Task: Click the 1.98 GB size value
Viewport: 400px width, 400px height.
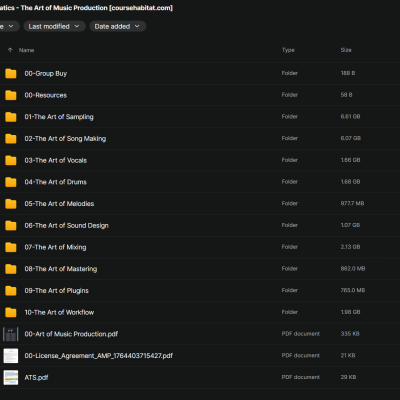Action: (350, 312)
